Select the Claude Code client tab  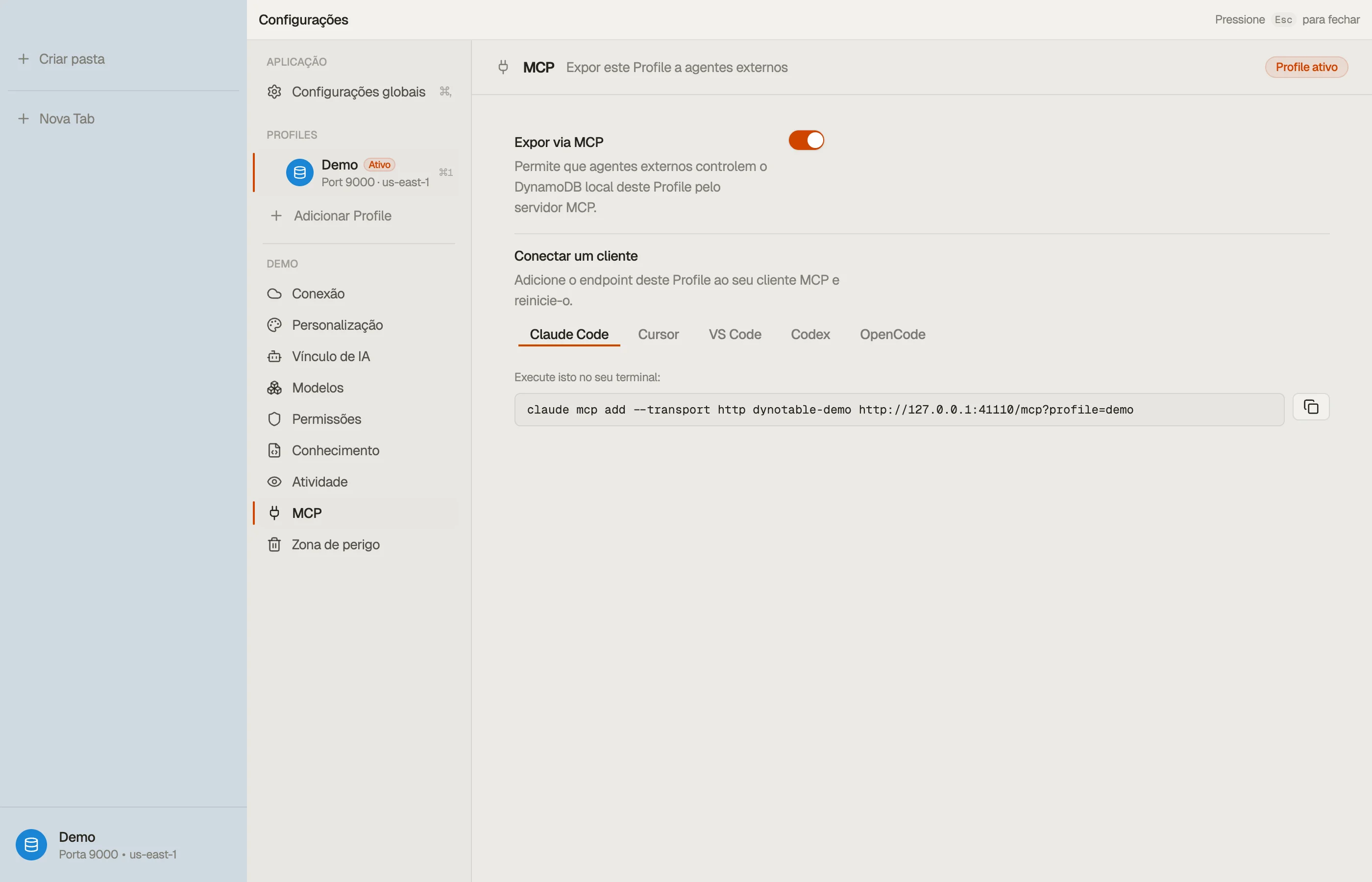568,335
